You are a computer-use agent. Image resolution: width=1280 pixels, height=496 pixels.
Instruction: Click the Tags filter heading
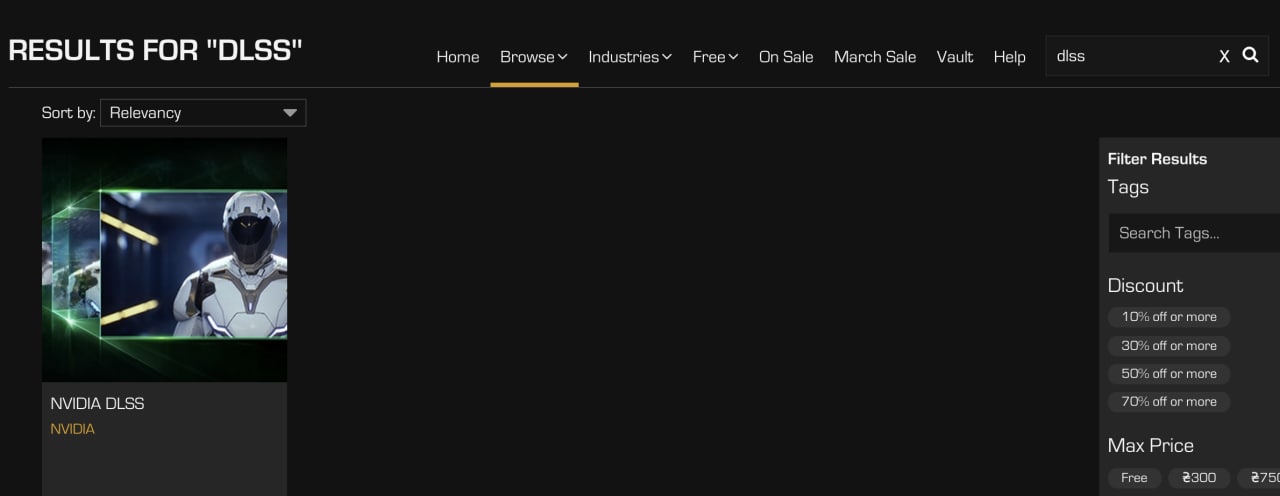(x=1128, y=187)
